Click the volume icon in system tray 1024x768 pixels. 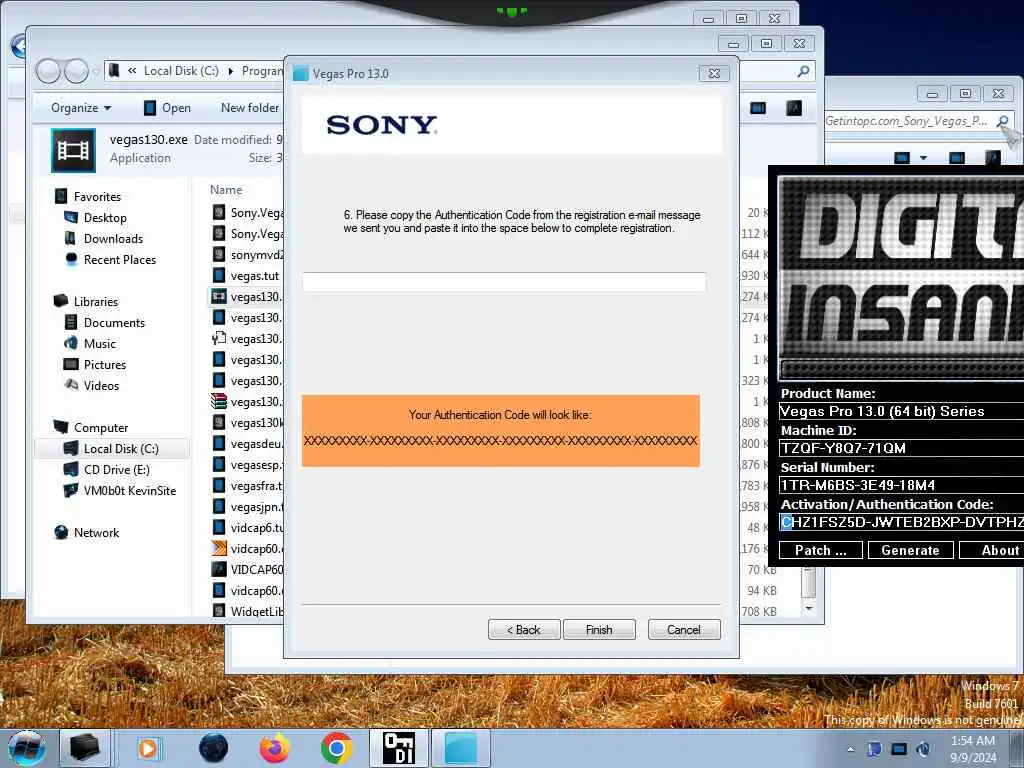point(923,749)
